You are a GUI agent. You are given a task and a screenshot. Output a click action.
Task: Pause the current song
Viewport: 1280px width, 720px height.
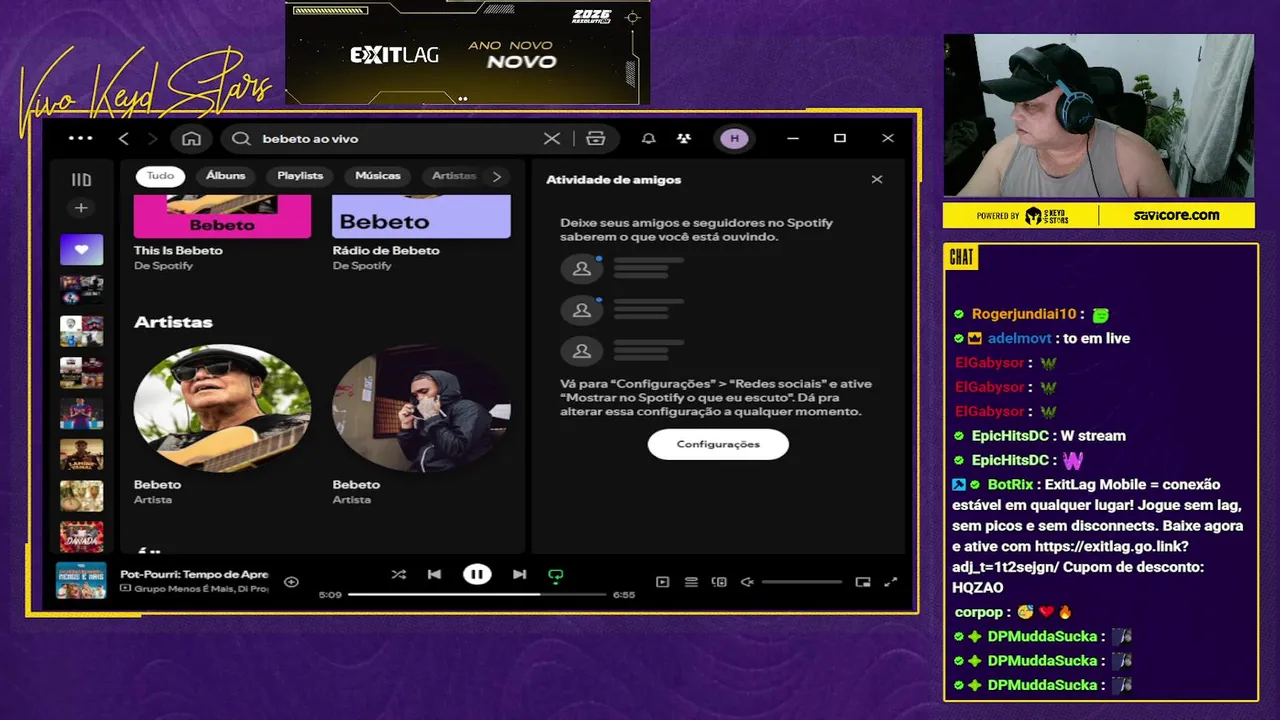(477, 574)
